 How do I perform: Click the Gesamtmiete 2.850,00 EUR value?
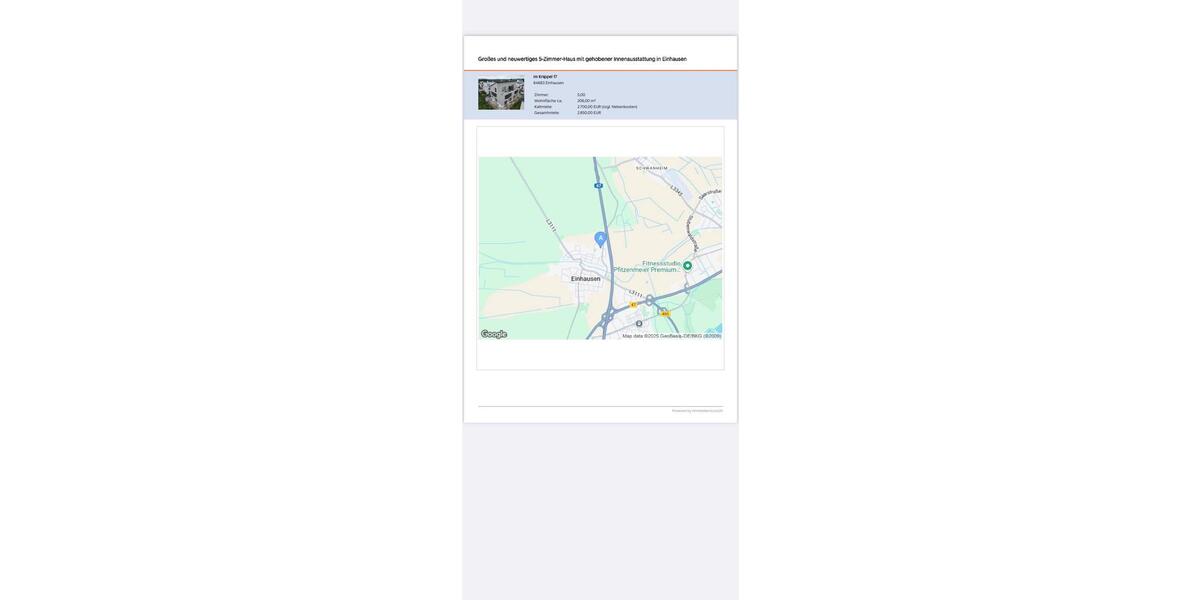coord(589,113)
